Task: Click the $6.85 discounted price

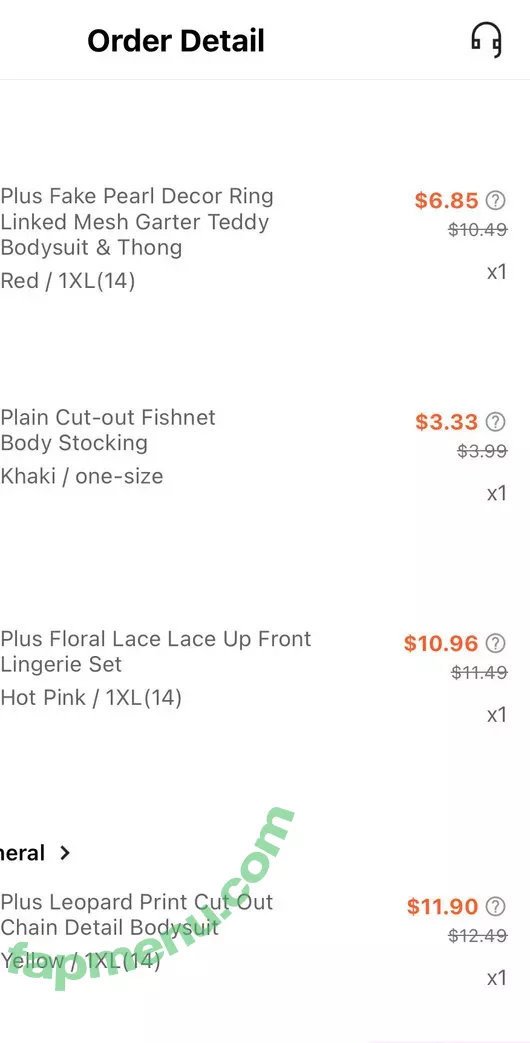Action: pos(446,200)
